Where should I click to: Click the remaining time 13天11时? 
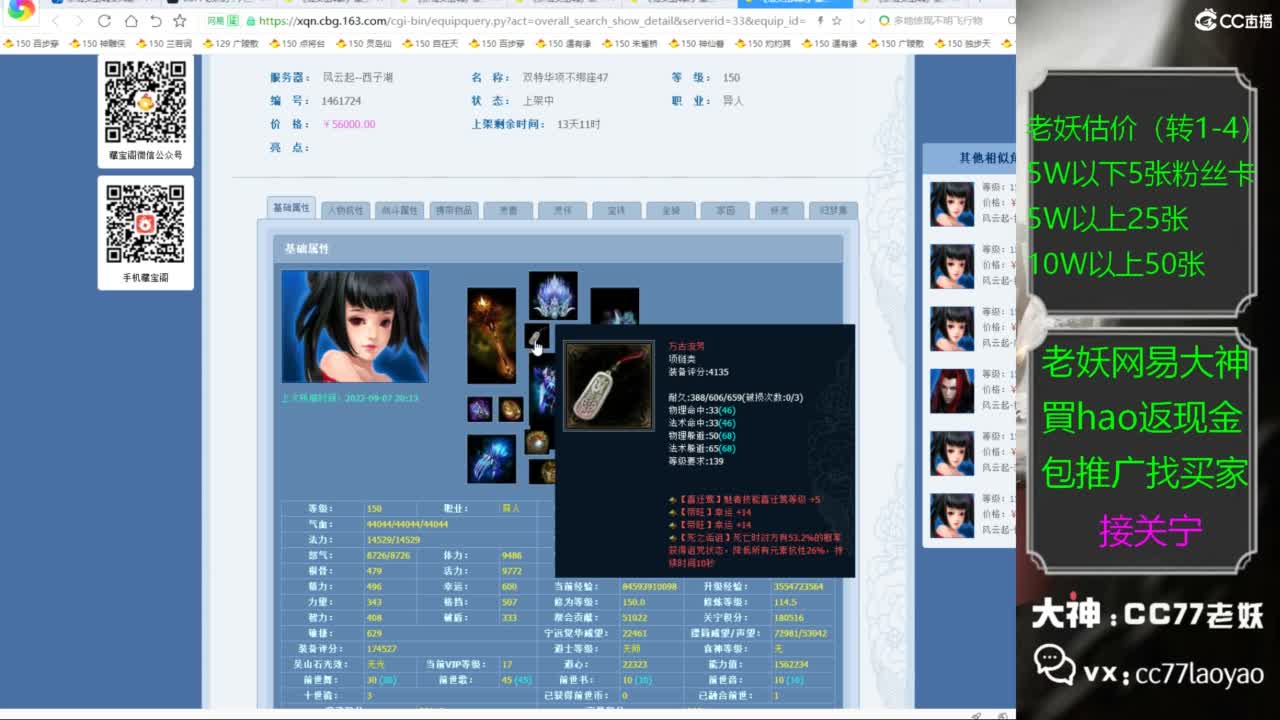[578, 124]
